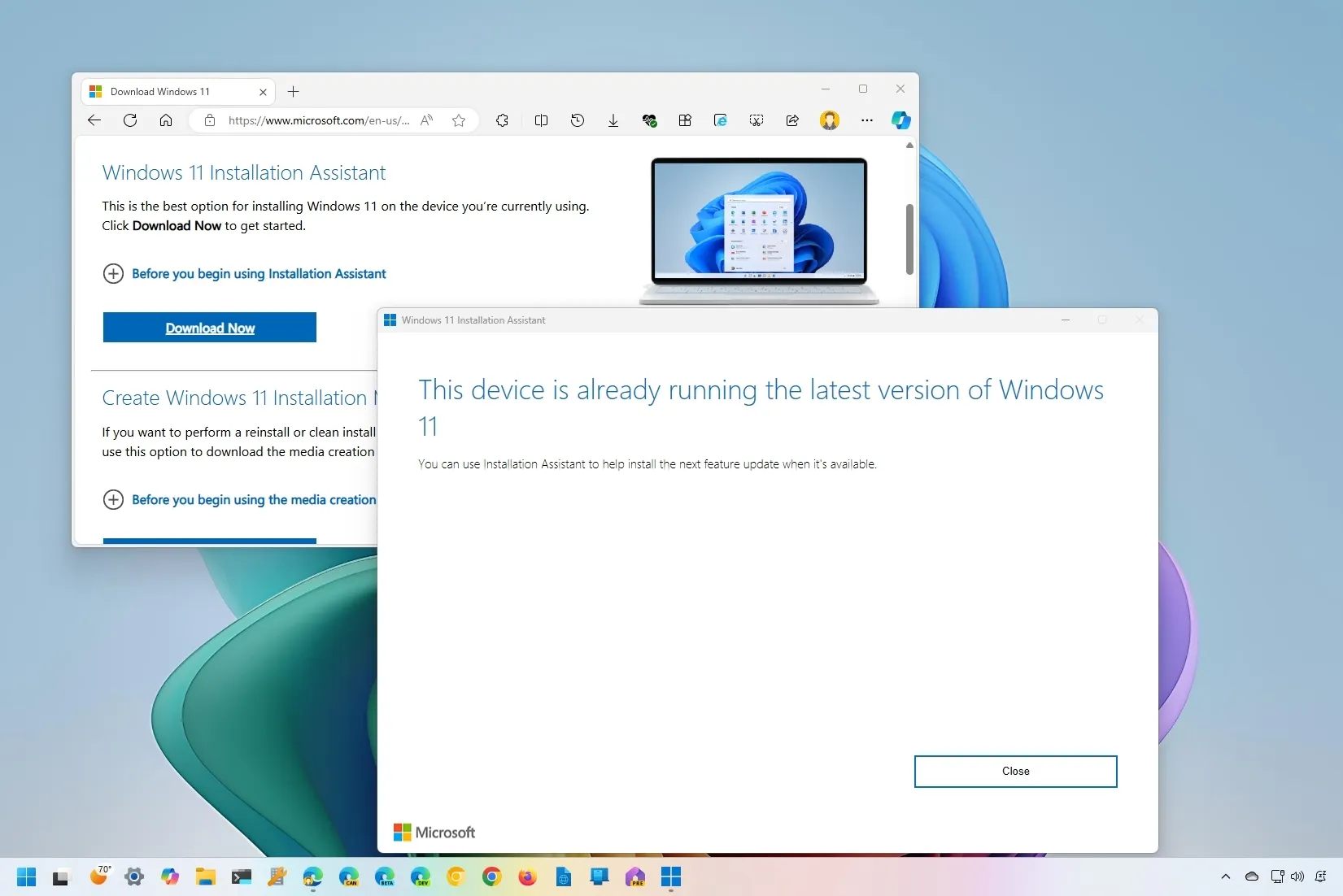Image resolution: width=1343 pixels, height=896 pixels.
Task: Open the Collections icon in toolbar
Action: point(686,120)
